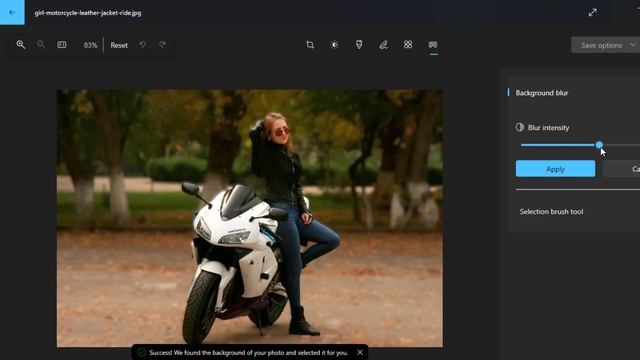The image size is (640, 360).
Task: Open the Filter tool
Action: pos(359,44)
